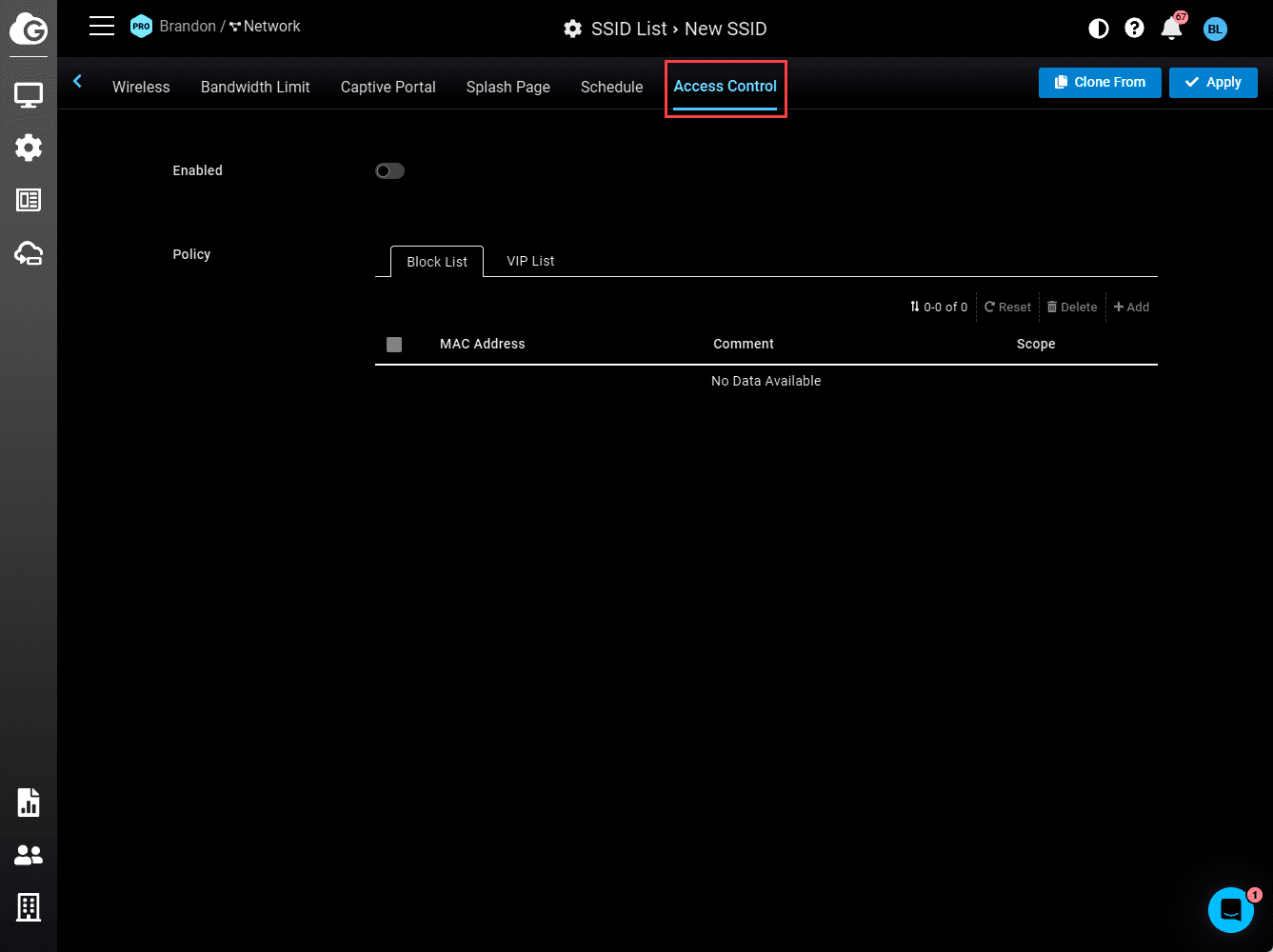
Task: Open the BL user avatar menu
Action: coord(1215,30)
